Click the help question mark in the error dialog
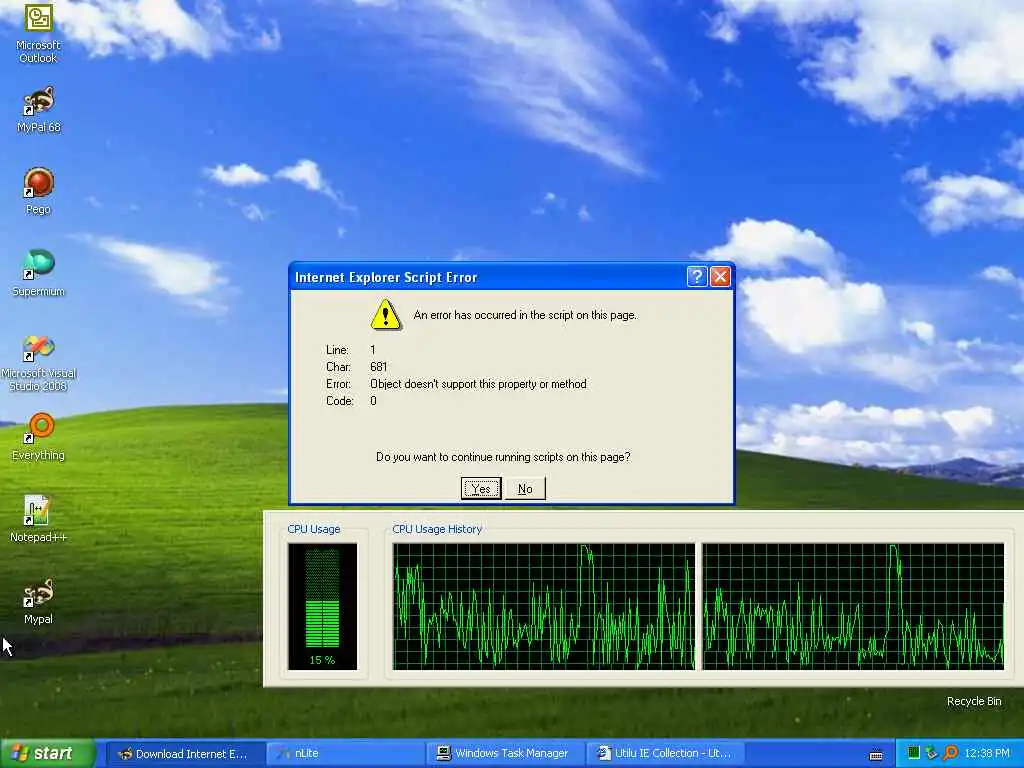1024x768 pixels. 697,277
